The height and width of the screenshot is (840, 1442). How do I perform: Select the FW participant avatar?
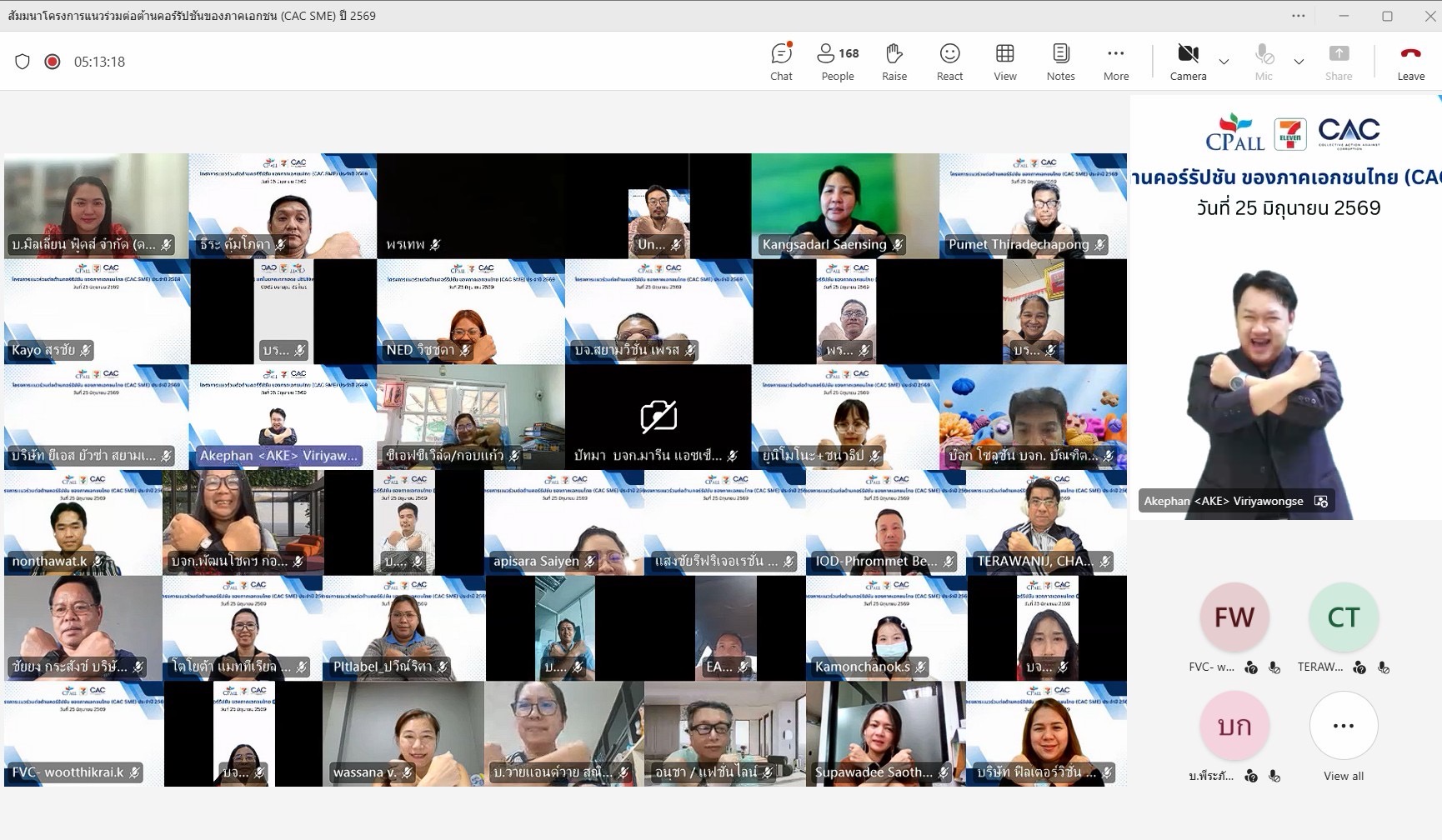(x=1234, y=617)
